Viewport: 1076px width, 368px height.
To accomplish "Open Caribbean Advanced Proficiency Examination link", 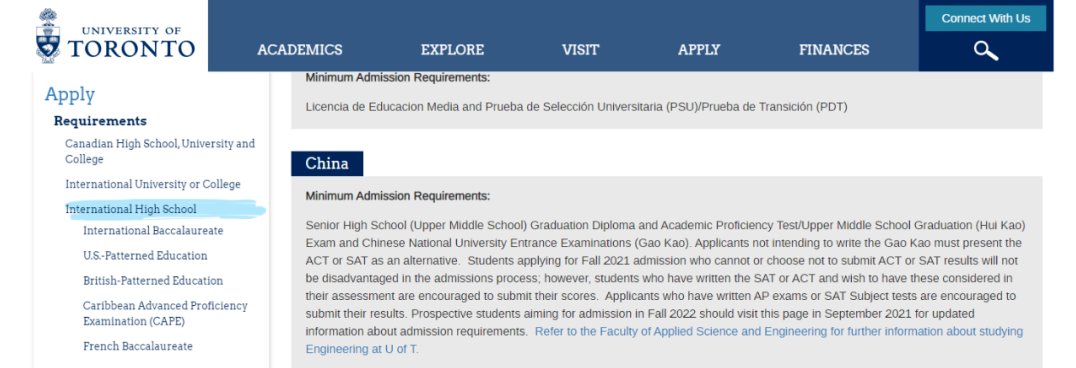I will 165,313.
